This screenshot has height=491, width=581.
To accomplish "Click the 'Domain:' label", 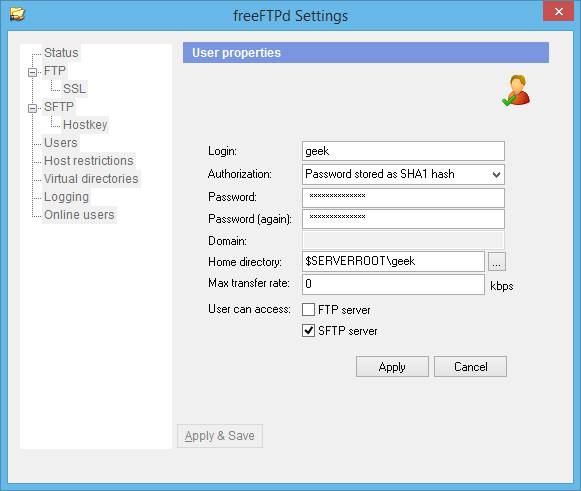I will coord(227,241).
